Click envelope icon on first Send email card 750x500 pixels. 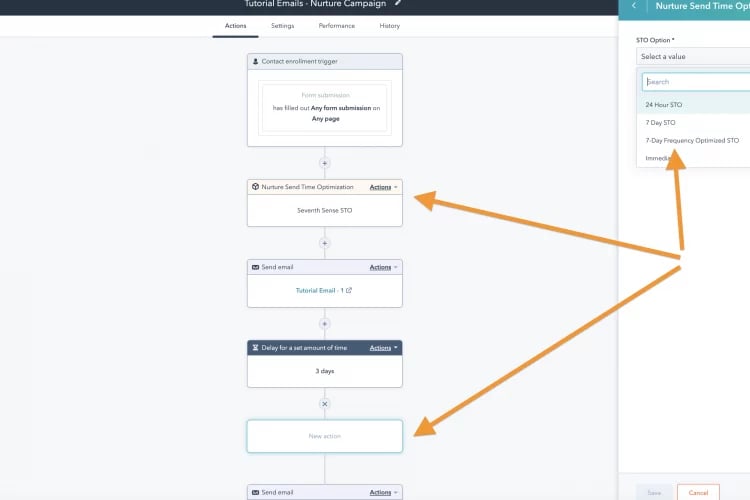255,267
